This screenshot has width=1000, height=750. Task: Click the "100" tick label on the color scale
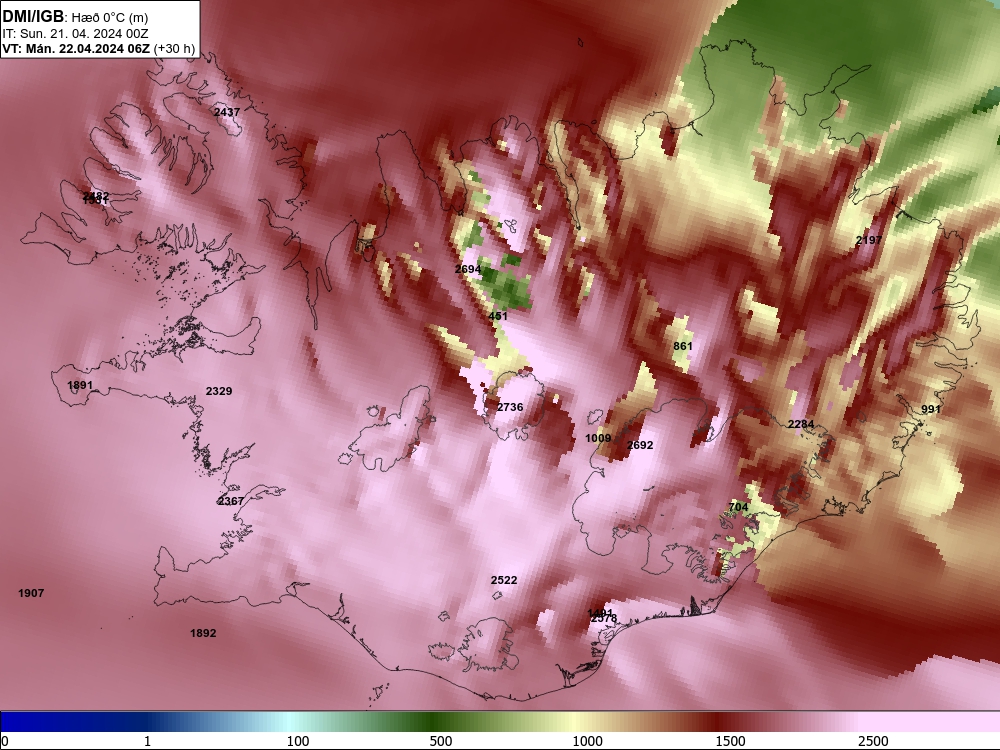coord(298,741)
